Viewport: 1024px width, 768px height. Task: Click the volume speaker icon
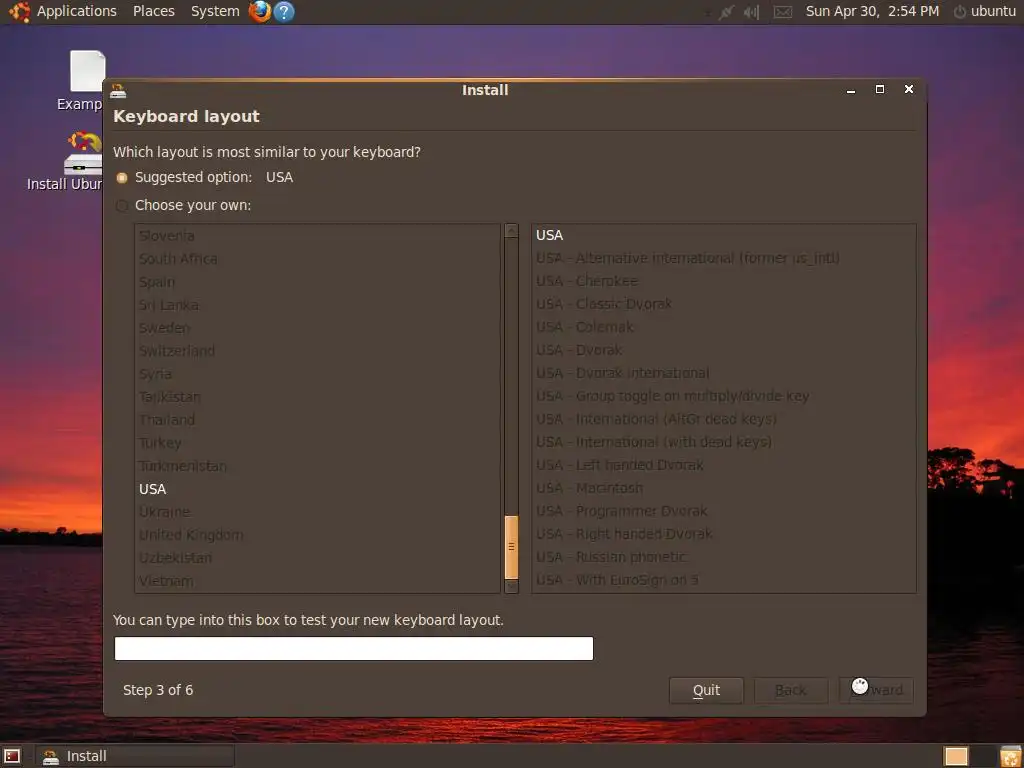click(x=752, y=12)
